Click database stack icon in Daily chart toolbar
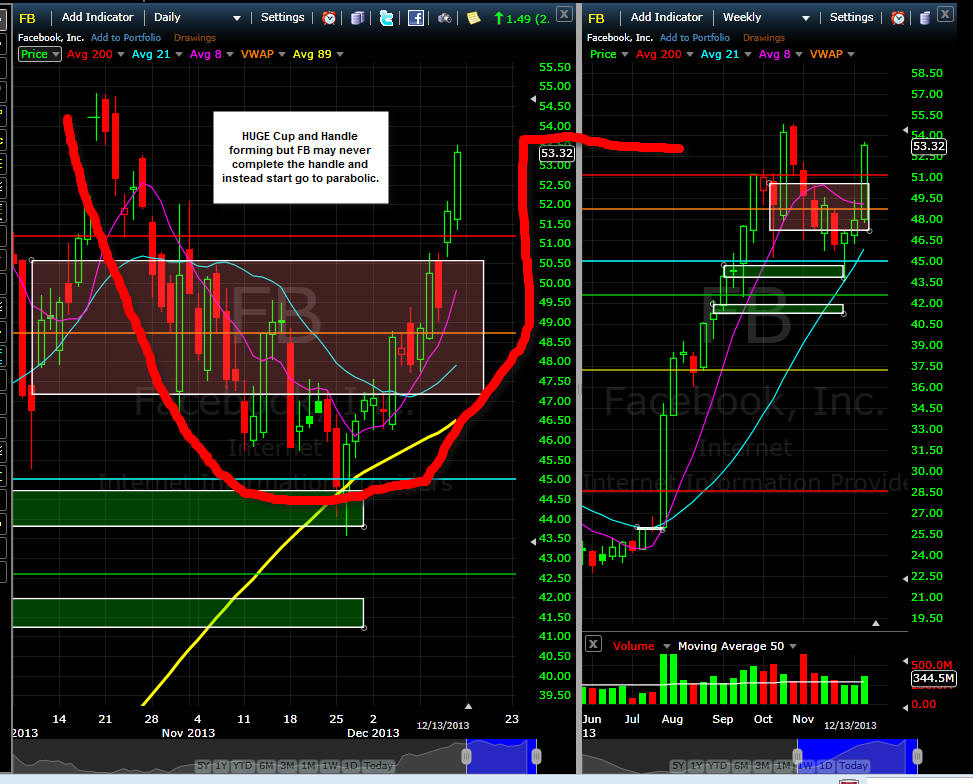973x784 pixels. click(357, 18)
